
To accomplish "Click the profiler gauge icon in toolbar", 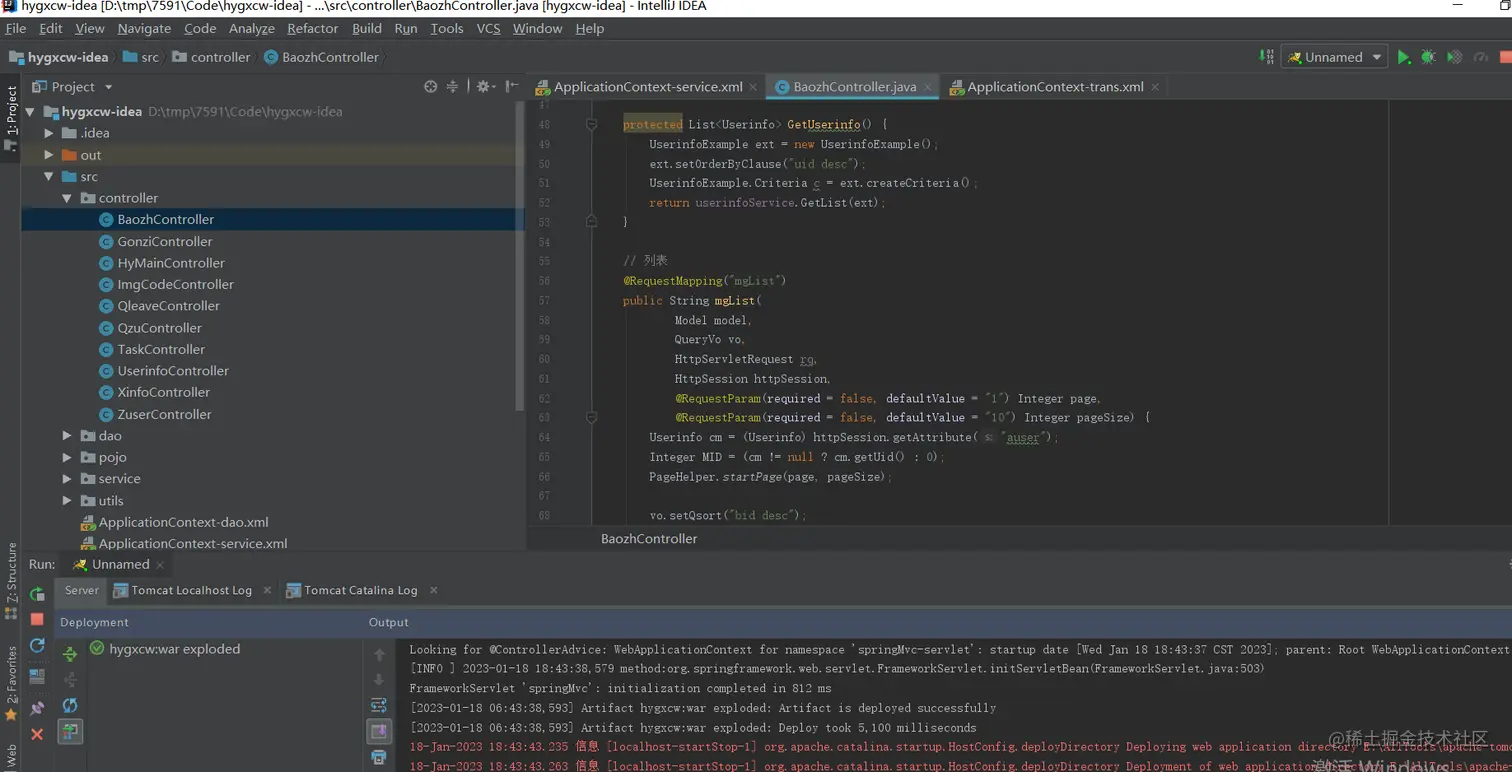I will [1481, 57].
